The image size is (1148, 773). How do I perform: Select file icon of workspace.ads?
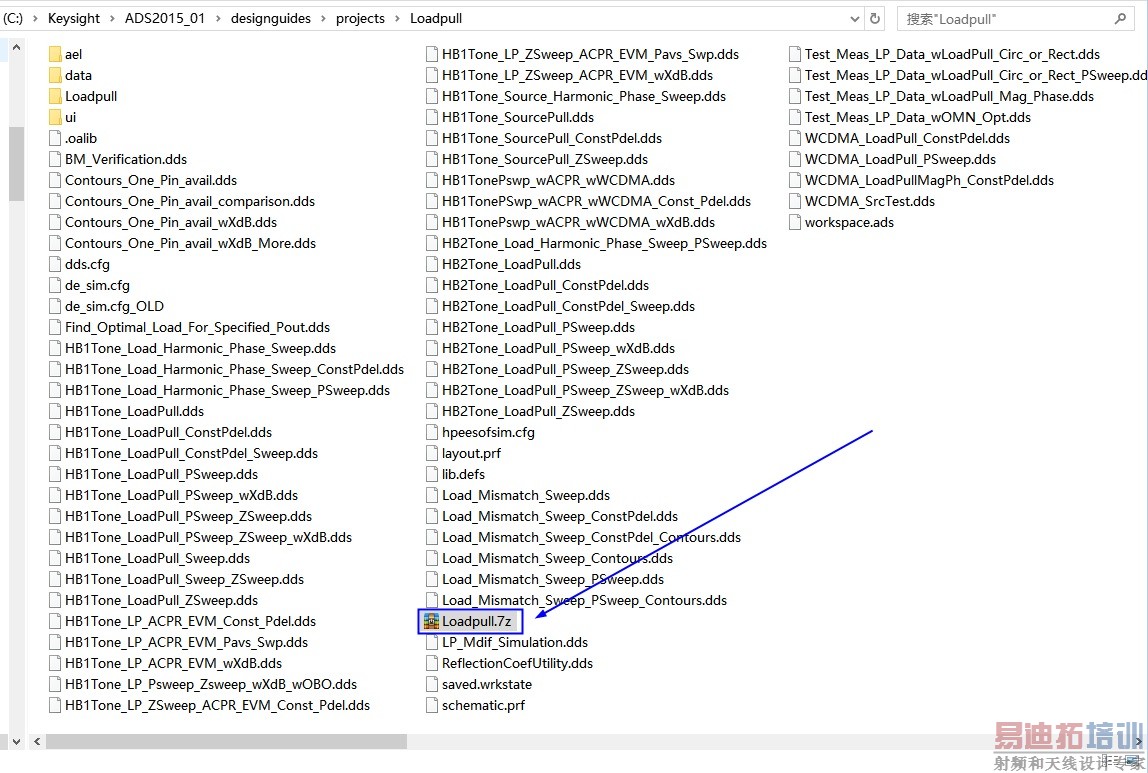(795, 223)
